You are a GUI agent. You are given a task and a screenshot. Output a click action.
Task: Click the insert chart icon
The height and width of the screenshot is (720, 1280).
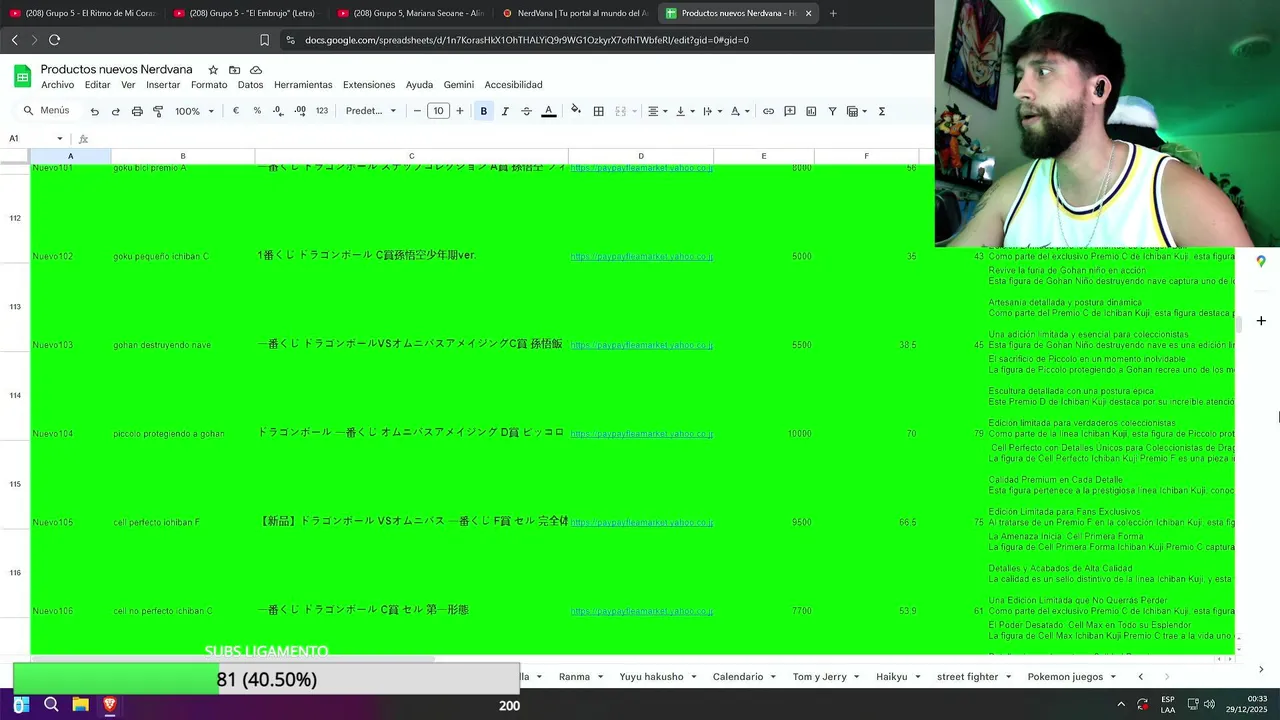coord(811,111)
